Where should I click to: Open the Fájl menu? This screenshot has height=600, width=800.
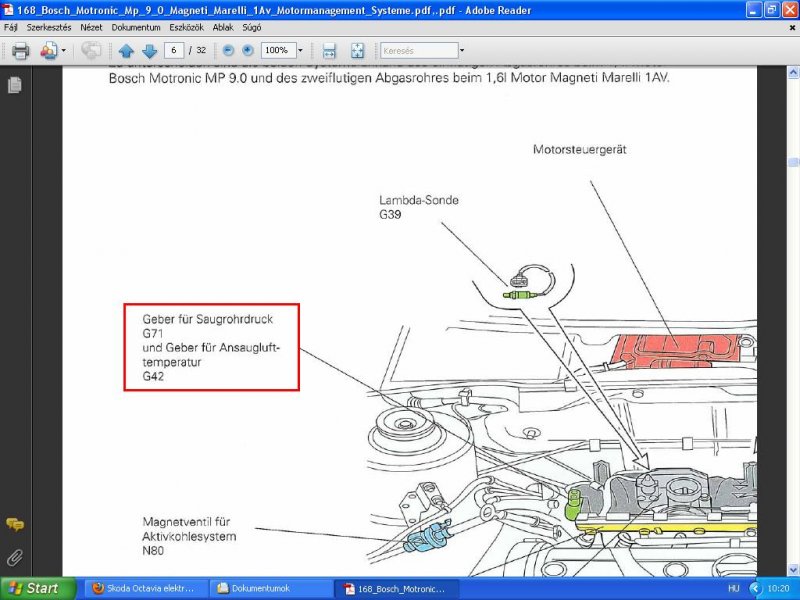(10, 28)
